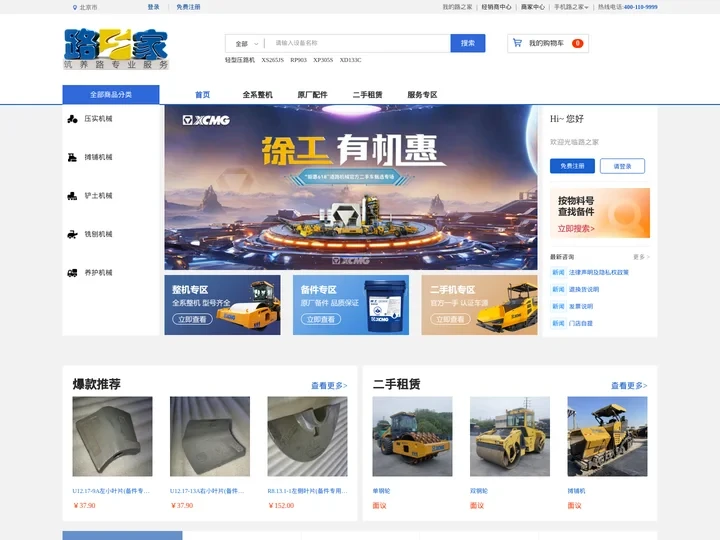Expand the 手机路之家 dropdown
Screen dimensions: 720x540
(x=570, y=7)
